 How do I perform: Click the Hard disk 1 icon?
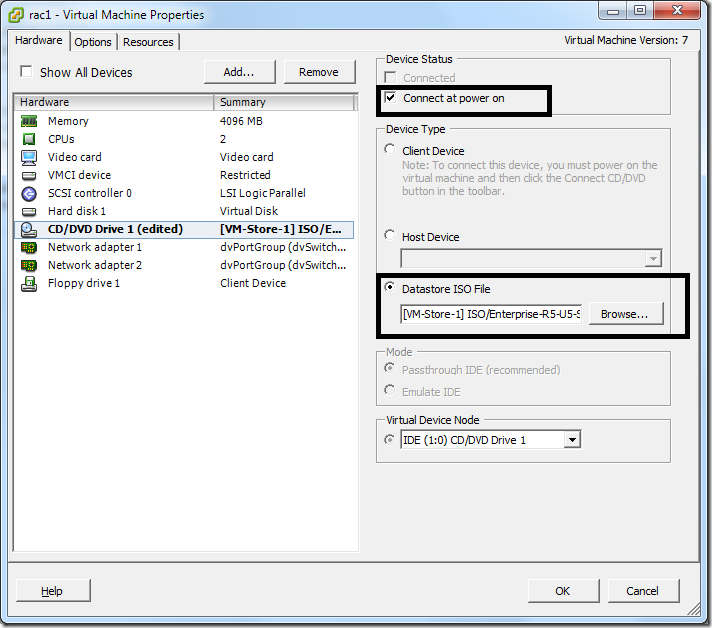coord(29,211)
